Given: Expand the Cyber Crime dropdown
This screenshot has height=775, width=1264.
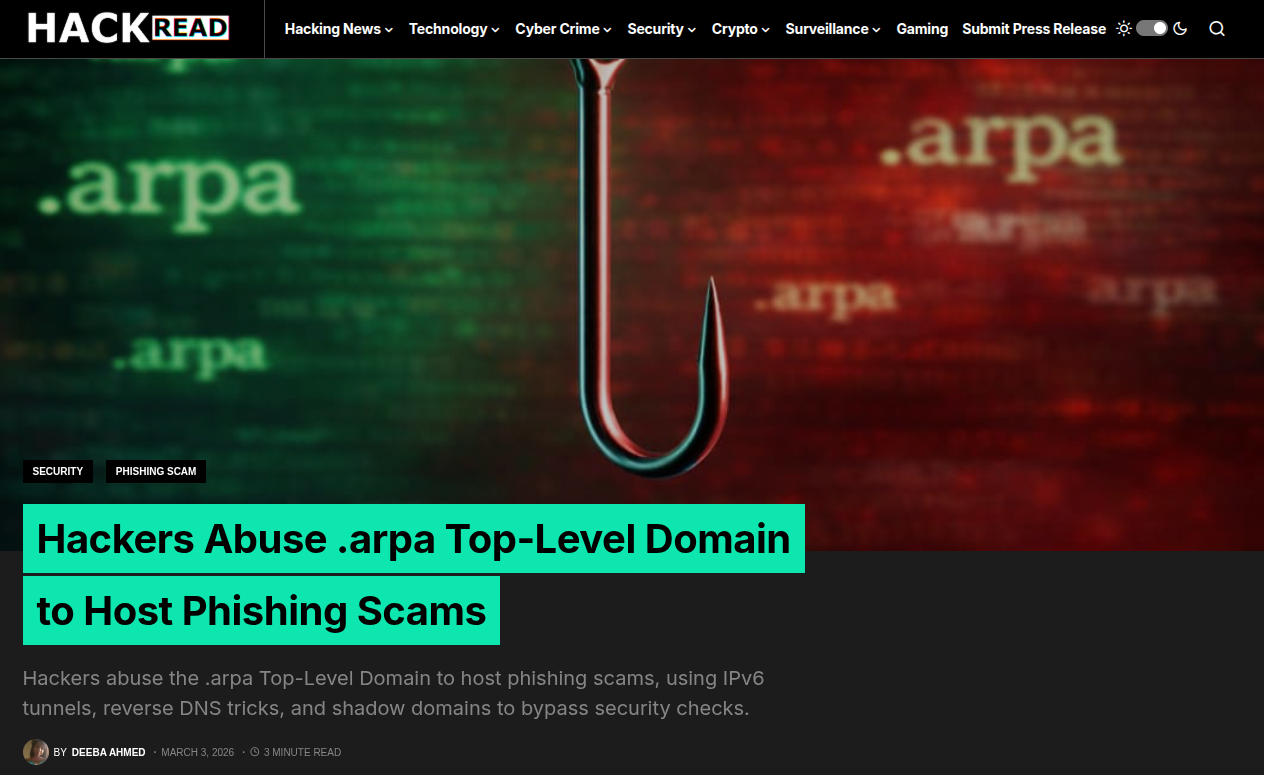Looking at the screenshot, I should 564,29.
